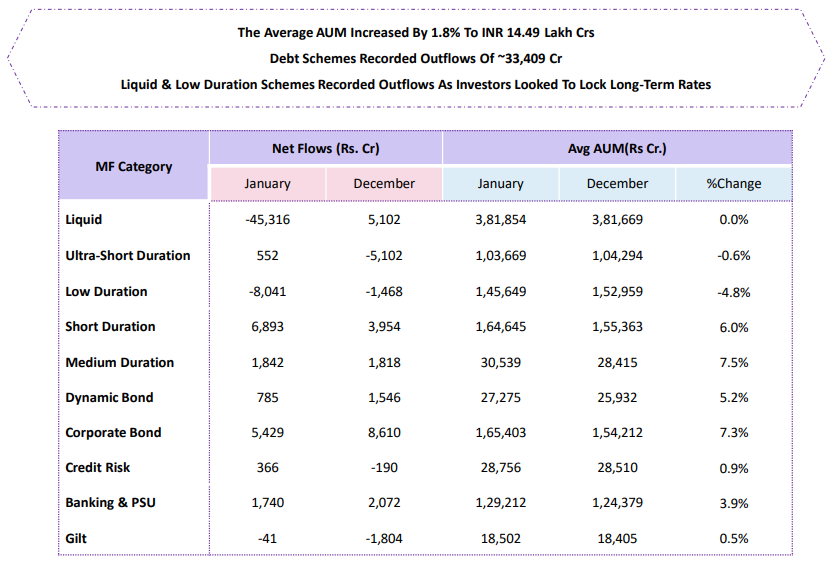
Task: Click Dynamic Bond AUM '27,275'
Action: [x=501, y=397]
